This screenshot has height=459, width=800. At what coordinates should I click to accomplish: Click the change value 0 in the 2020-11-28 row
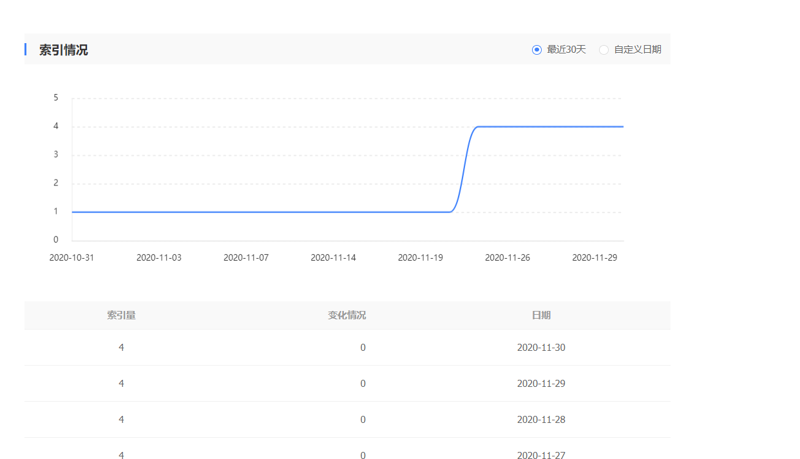coord(363,420)
